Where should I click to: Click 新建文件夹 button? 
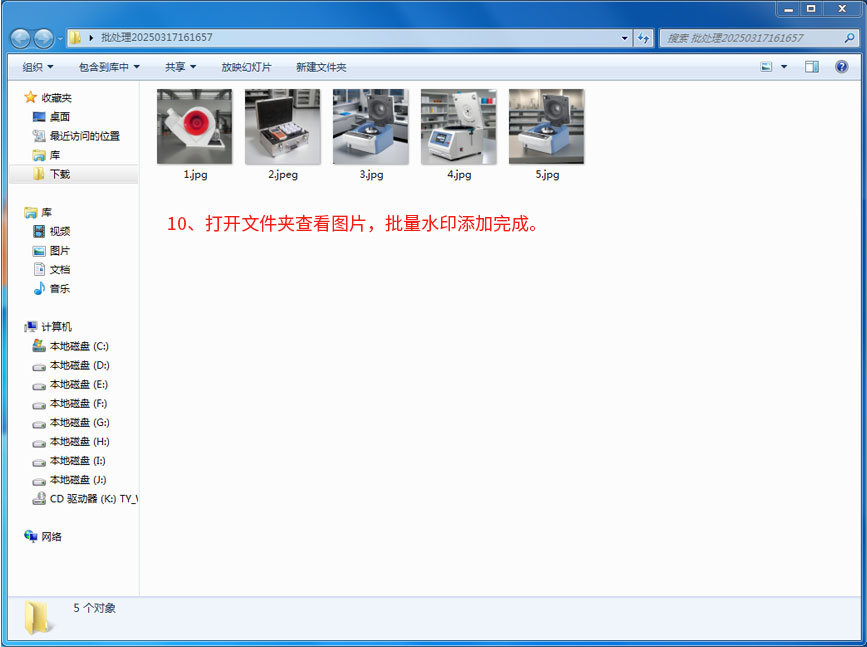pos(321,67)
